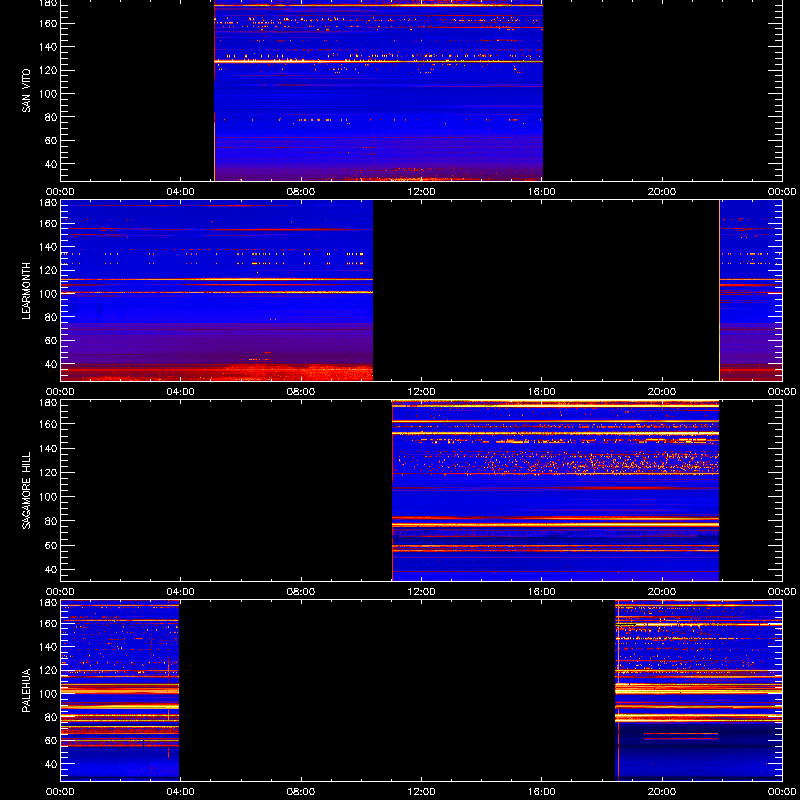
Task: Select the San Vito spectrogram data block
Action: [x=379, y=90]
